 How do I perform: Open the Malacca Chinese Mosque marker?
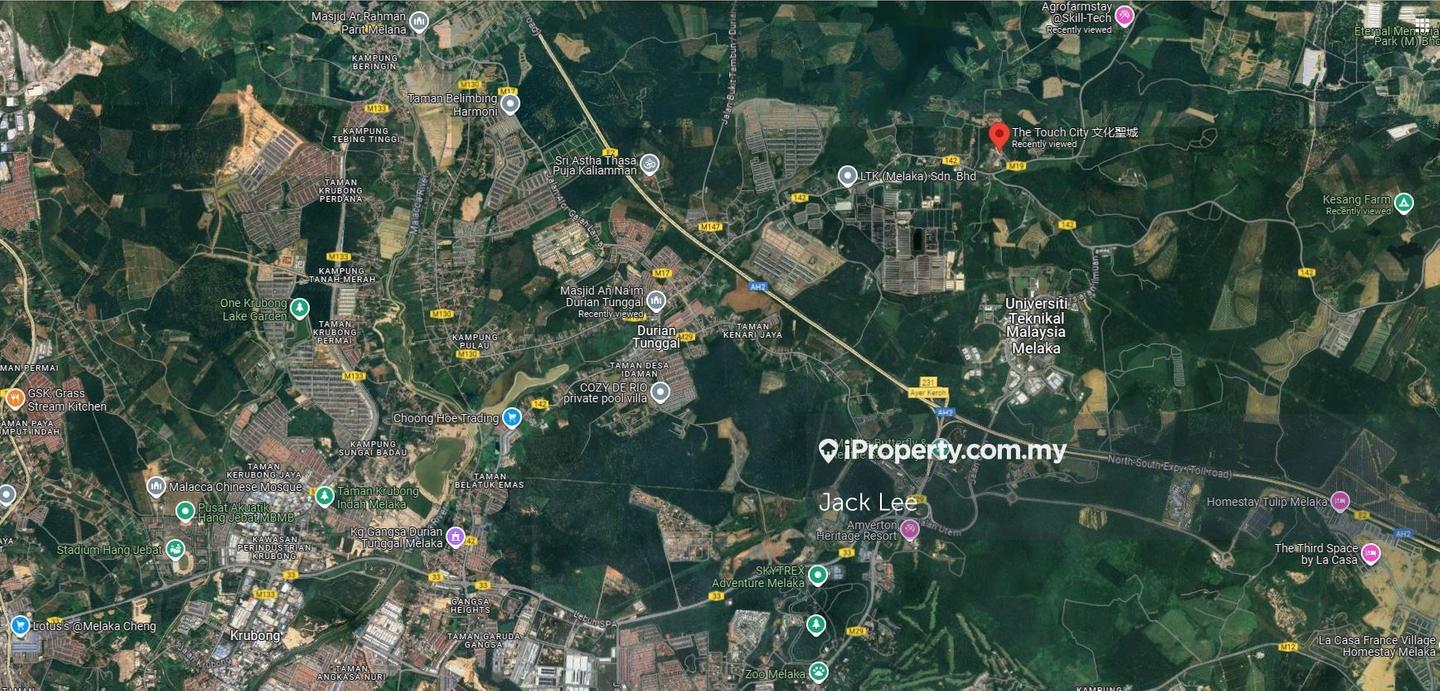click(x=155, y=487)
